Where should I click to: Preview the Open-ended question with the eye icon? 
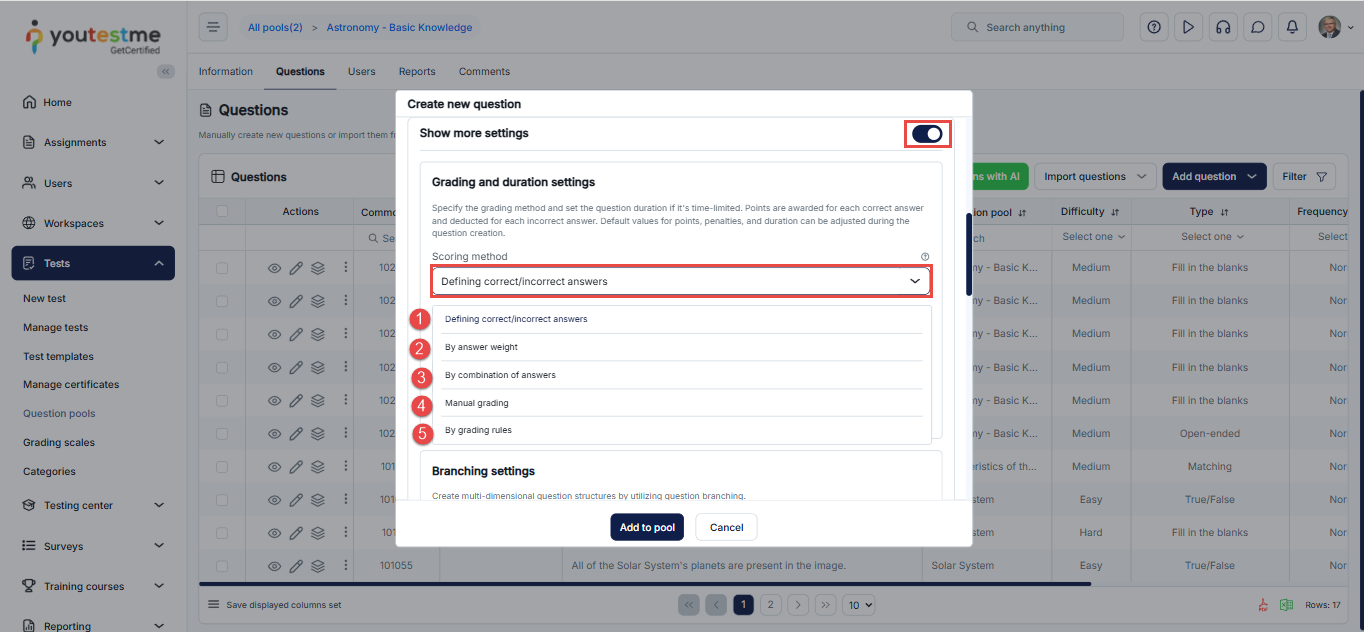274,434
